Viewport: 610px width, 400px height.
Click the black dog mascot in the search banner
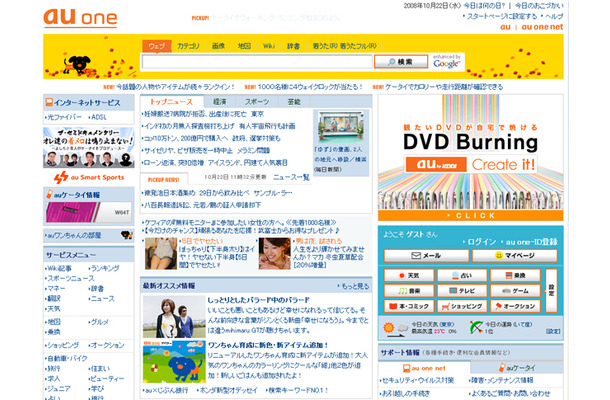(78, 64)
